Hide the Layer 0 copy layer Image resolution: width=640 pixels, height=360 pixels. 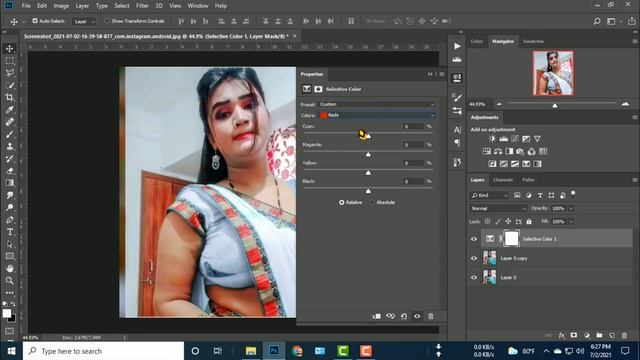(474, 258)
